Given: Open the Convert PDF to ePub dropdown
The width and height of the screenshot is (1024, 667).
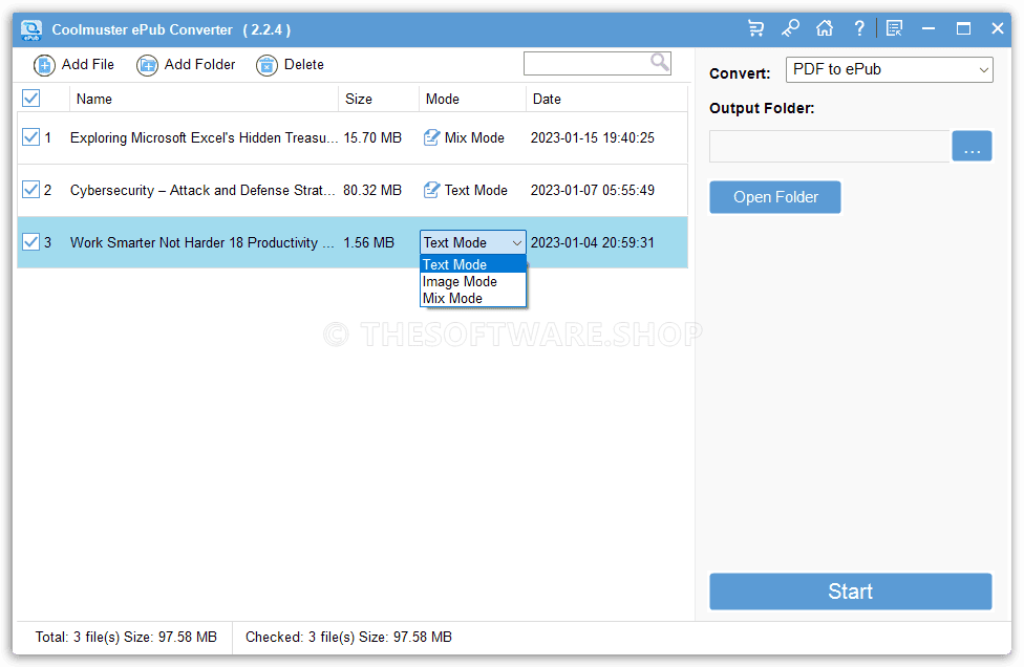Looking at the screenshot, I should pyautogui.click(x=889, y=70).
